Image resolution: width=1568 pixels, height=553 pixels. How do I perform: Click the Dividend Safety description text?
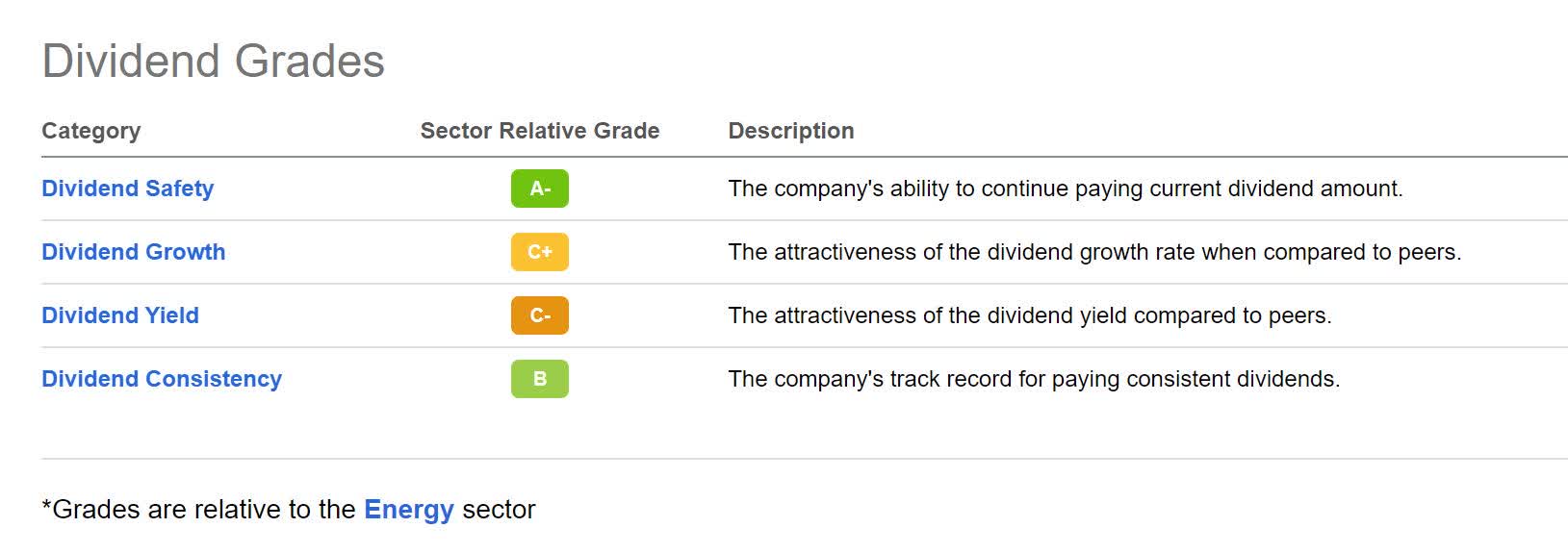(1065, 189)
